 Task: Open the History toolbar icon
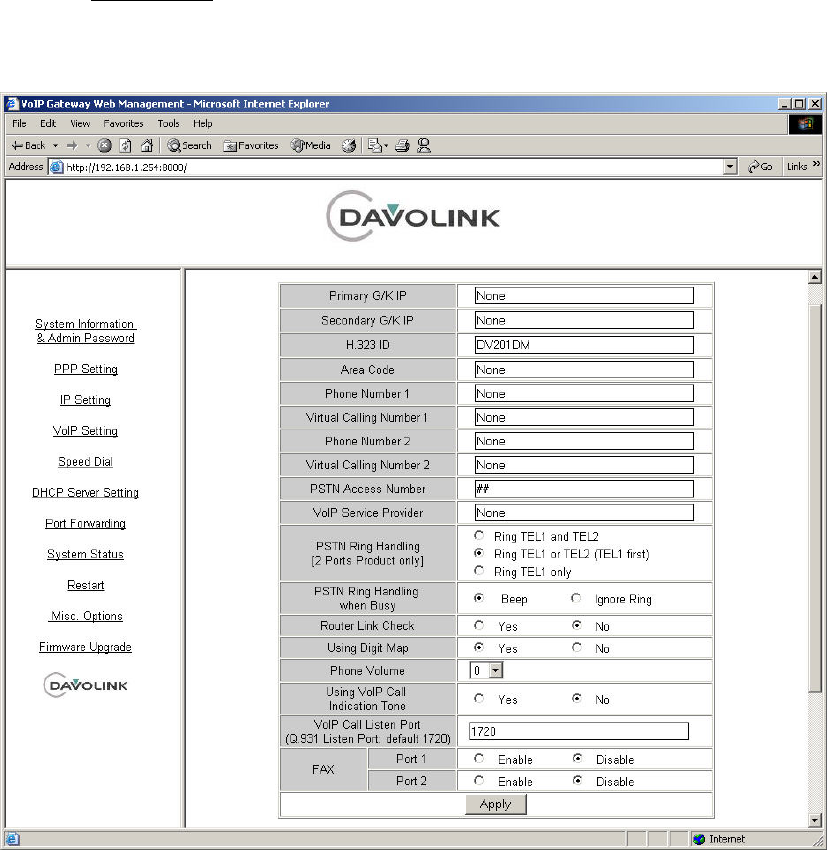click(349, 145)
